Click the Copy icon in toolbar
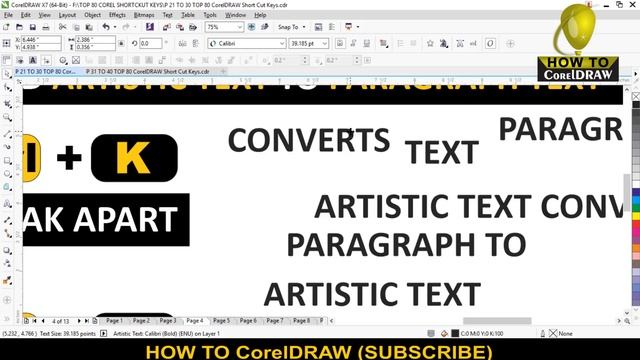Screen dimensions: 640x360 pos(76,27)
